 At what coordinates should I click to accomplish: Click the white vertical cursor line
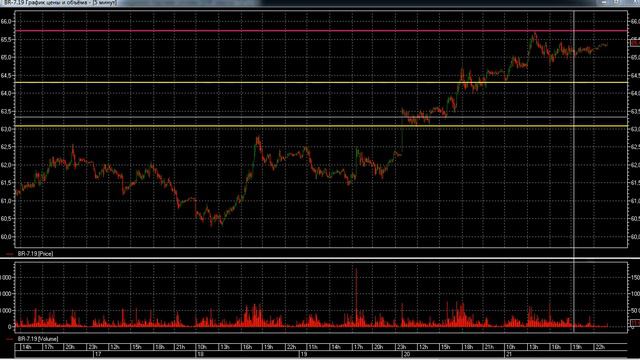pyautogui.click(x=574, y=171)
